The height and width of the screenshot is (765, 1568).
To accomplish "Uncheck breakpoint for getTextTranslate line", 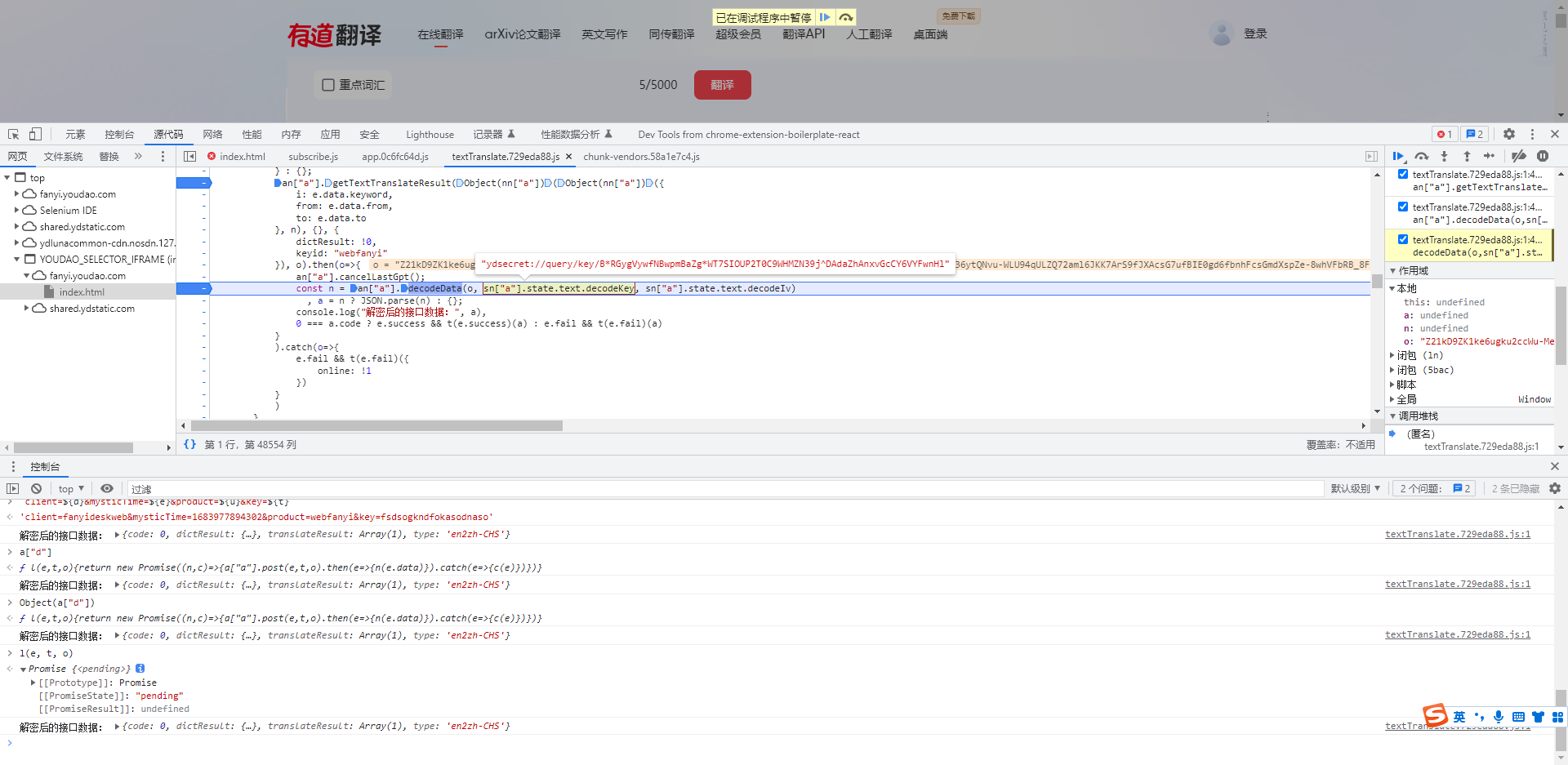I will pyautogui.click(x=1403, y=174).
